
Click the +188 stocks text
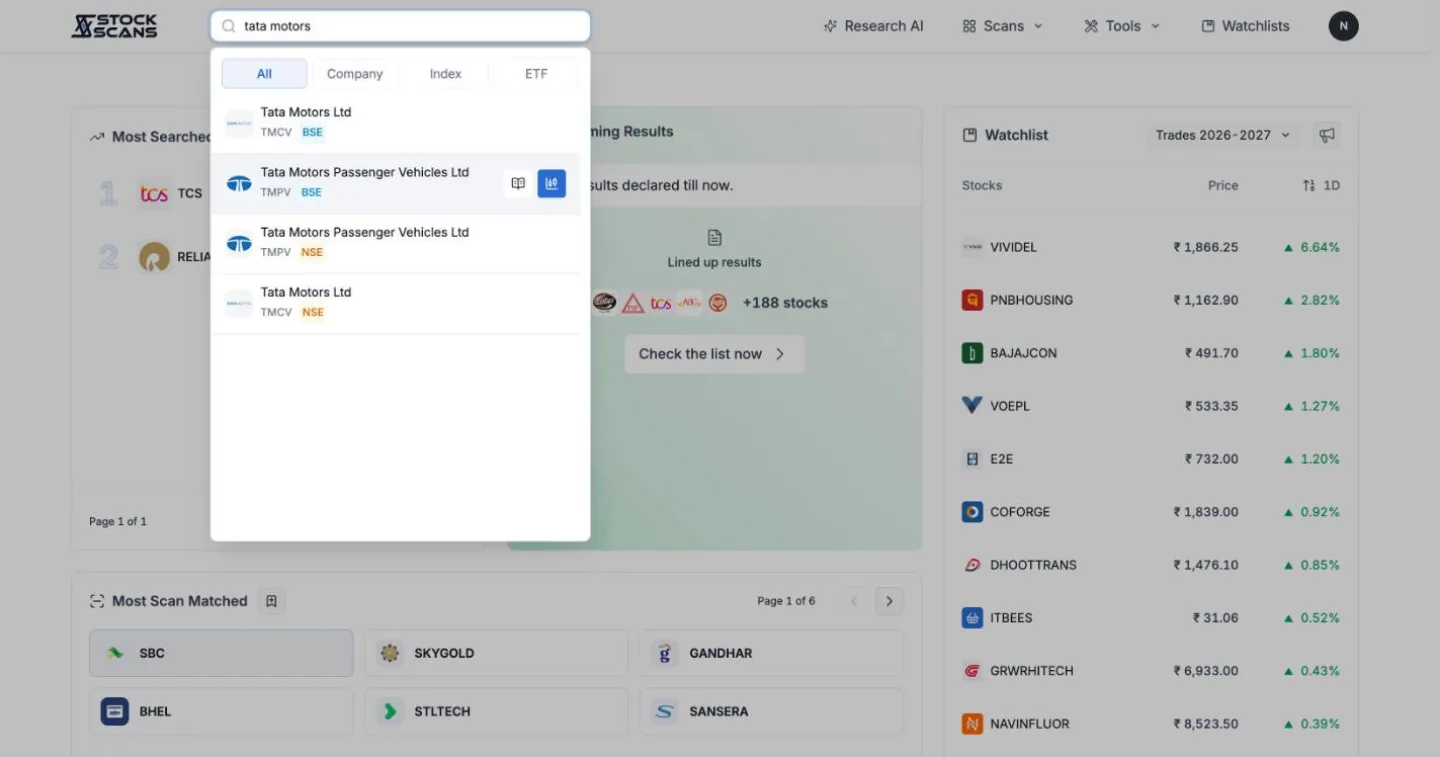pyautogui.click(x=785, y=303)
